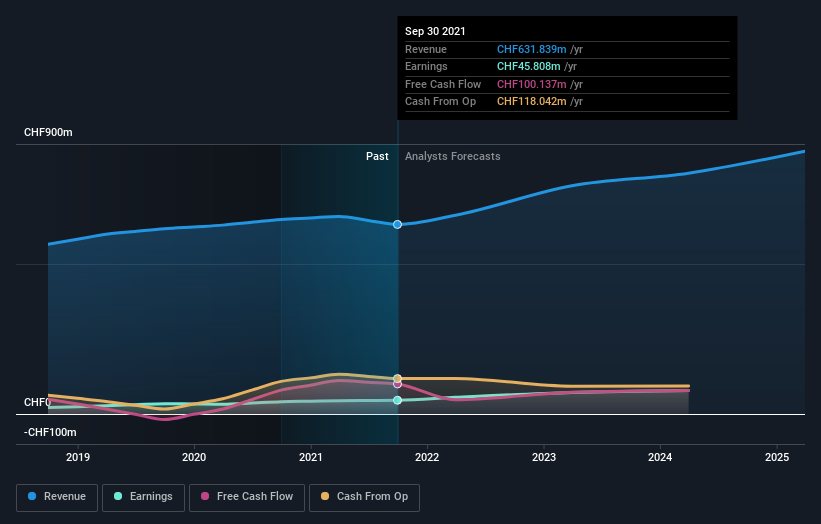Select the Free Cash Flow data point marker
The height and width of the screenshot is (524, 821).
pos(397,384)
